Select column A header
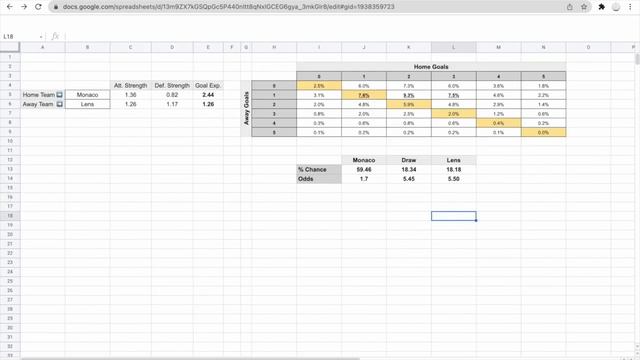The image size is (640, 360). click(42, 47)
